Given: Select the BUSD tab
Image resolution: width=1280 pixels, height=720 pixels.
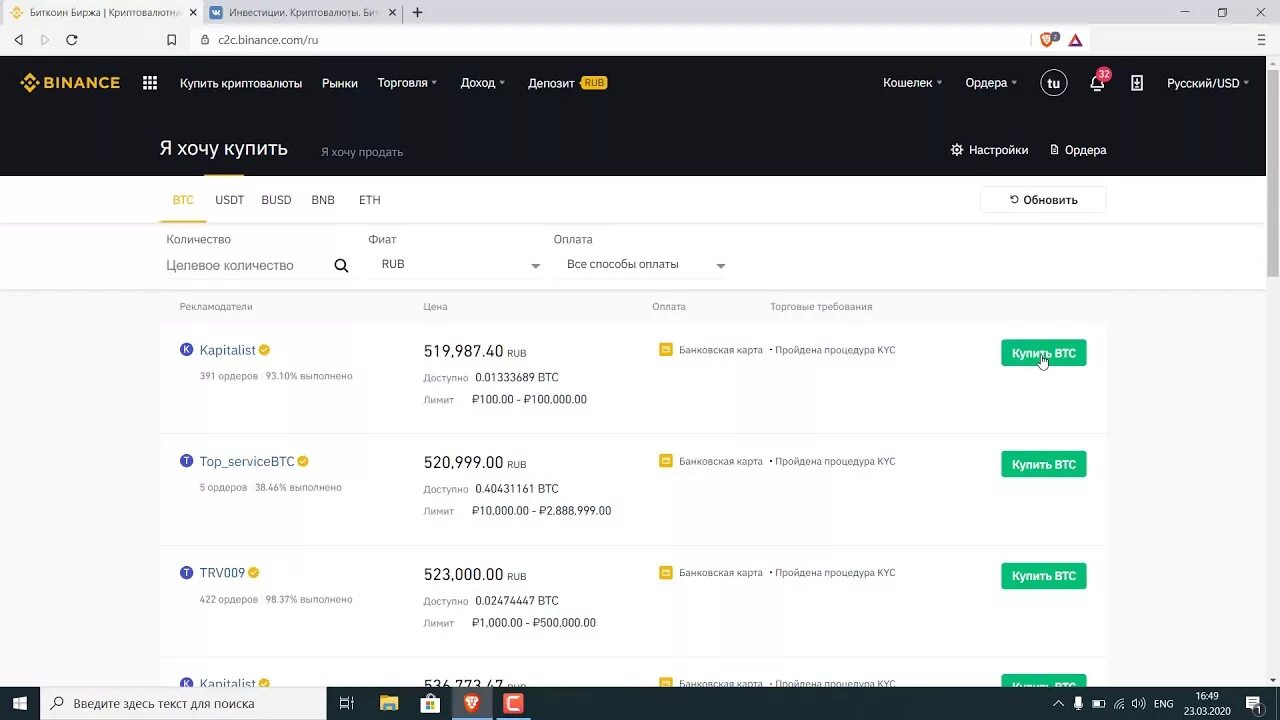Looking at the screenshot, I should click(x=276, y=200).
